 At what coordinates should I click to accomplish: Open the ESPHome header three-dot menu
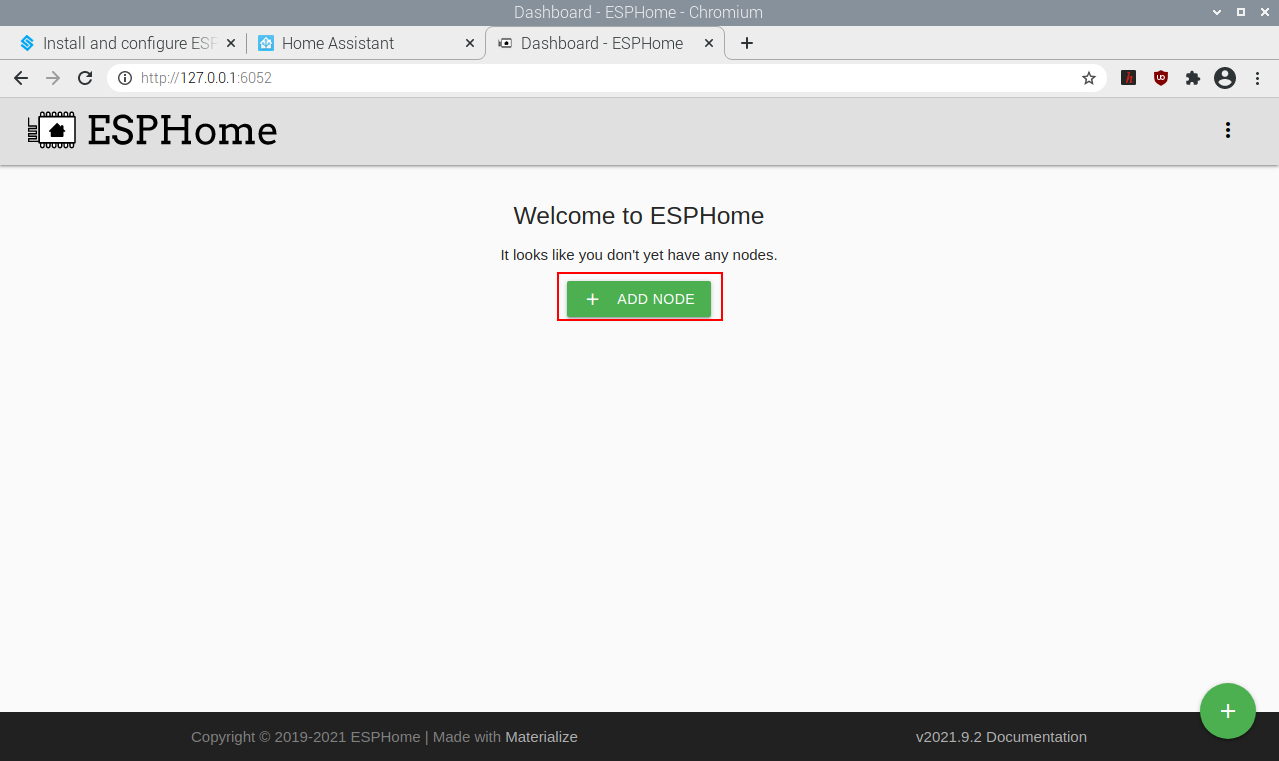1228,130
